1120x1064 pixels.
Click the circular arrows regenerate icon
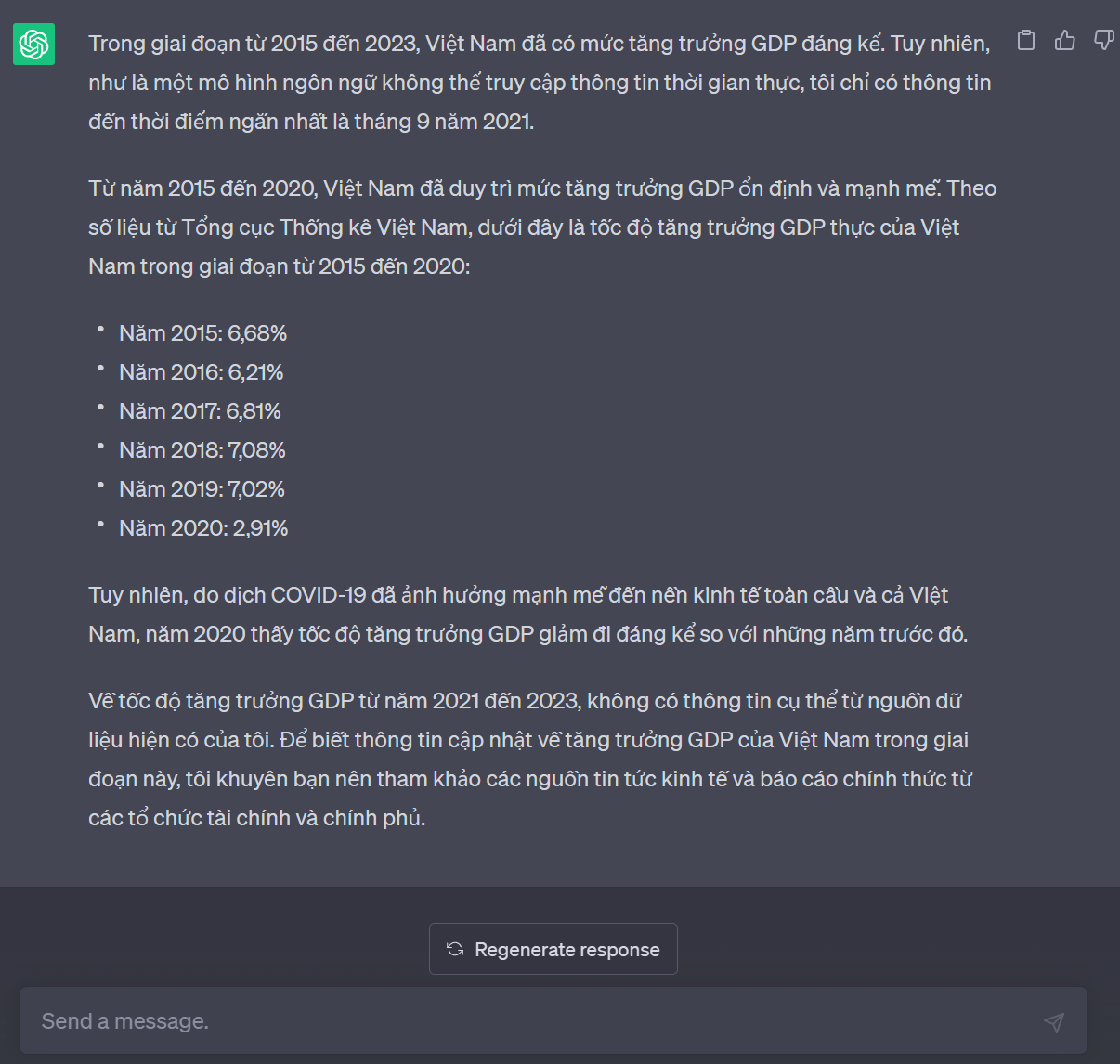[455, 949]
